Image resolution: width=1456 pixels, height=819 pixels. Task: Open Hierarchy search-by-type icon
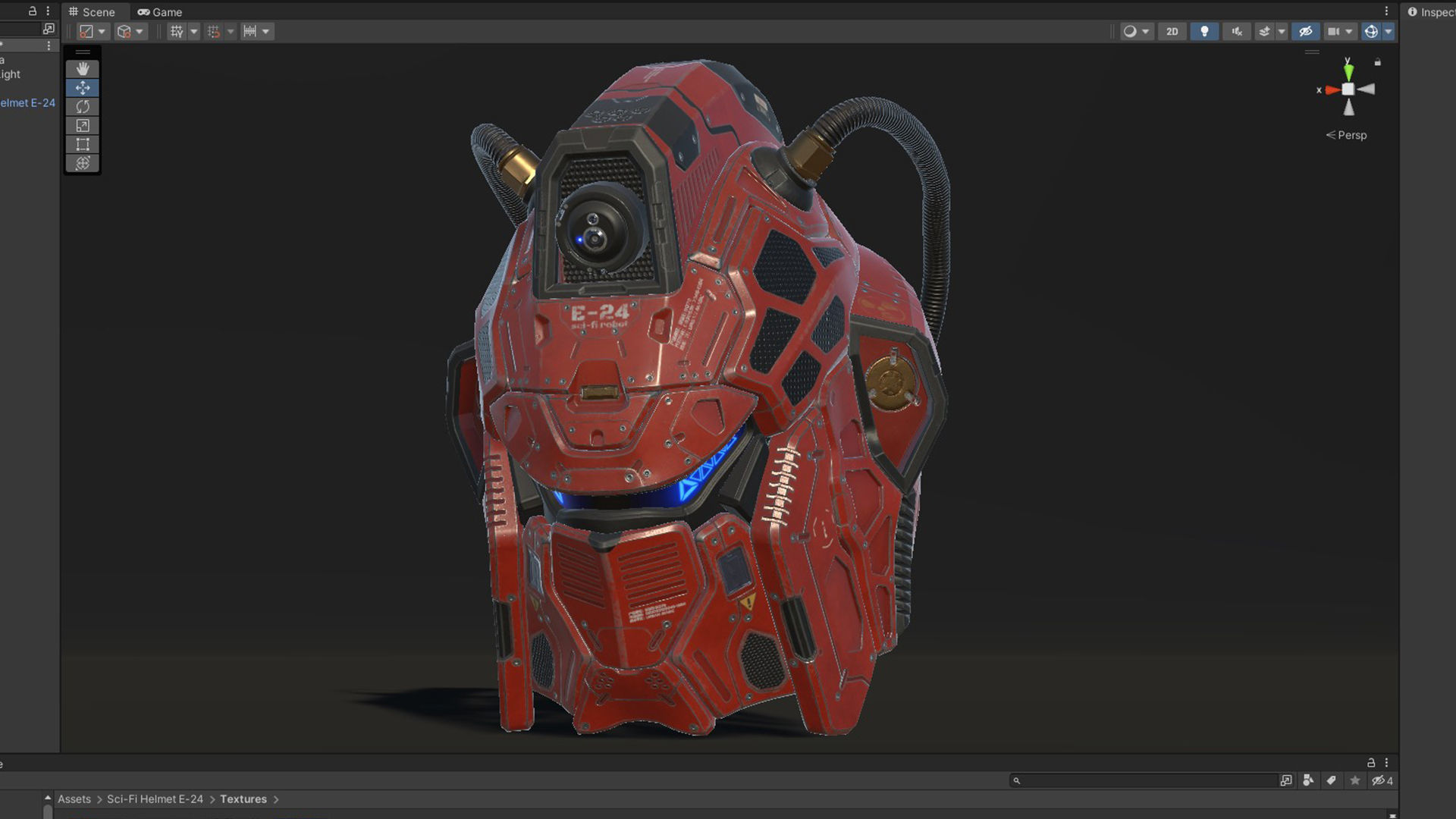[49, 29]
